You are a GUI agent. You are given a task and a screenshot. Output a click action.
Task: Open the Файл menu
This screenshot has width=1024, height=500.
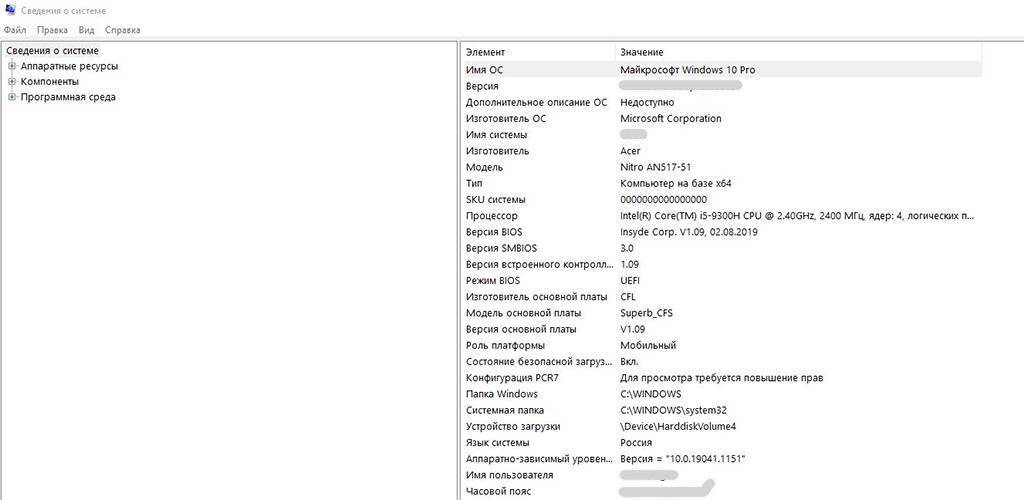pos(15,30)
